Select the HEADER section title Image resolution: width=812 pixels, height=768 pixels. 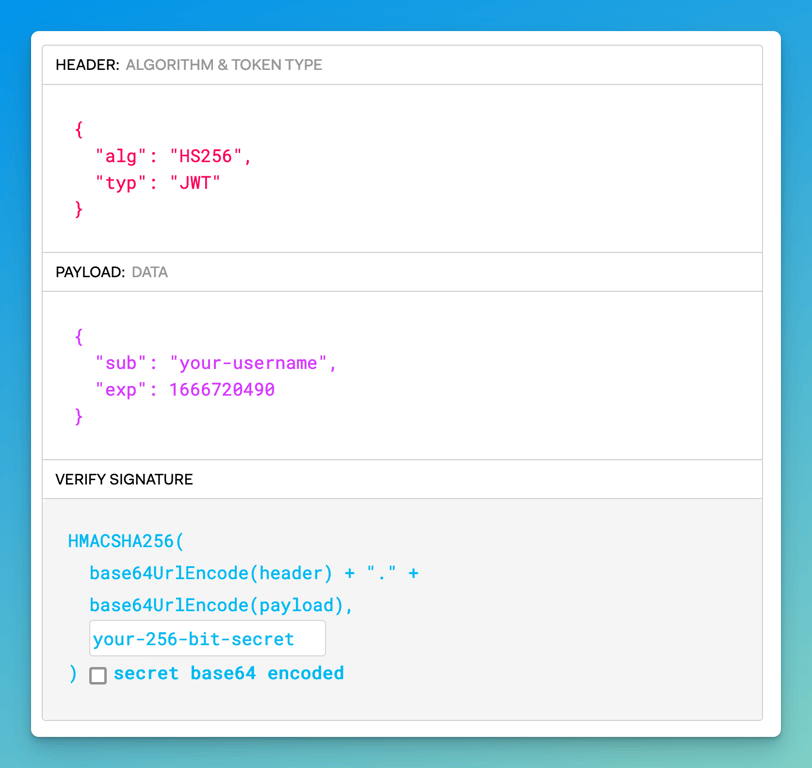point(88,65)
